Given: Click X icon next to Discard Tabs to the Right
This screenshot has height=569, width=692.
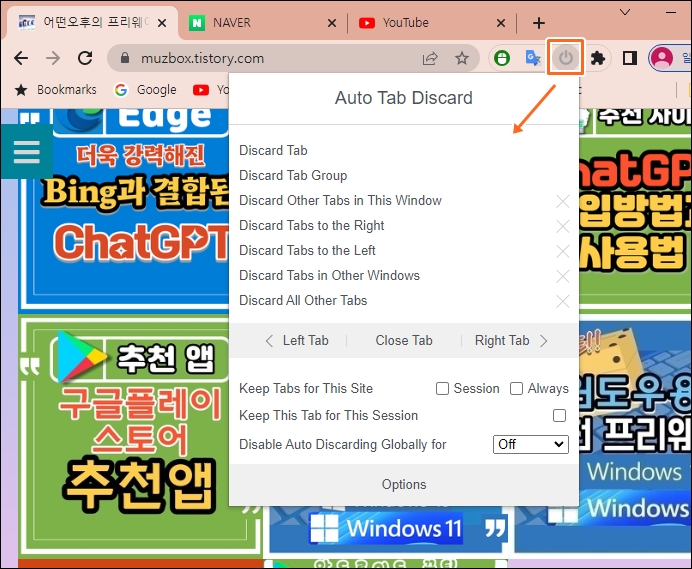Looking at the screenshot, I should [563, 226].
